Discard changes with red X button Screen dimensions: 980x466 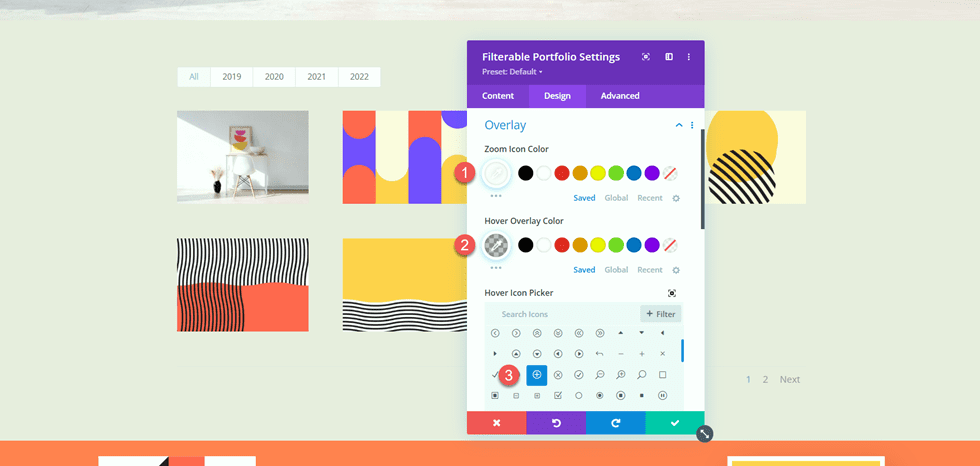[496, 423]
